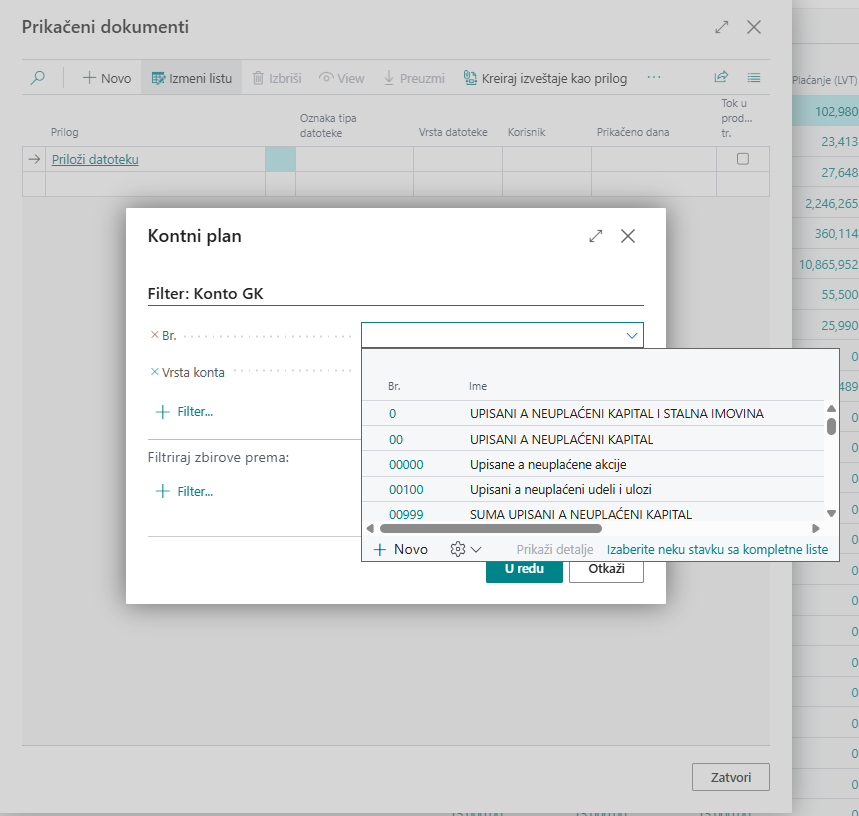Select the Izmeni listu menu item
859x816 pixels.
pyautogui.click(x=191, y=78)
